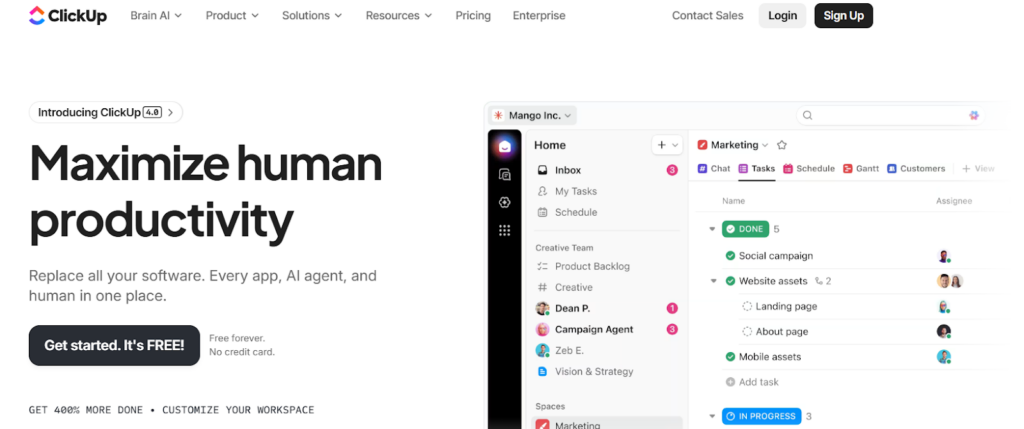1024x429 pixels.
Task: Click the IN PROGRESS status label
Action: pos(761,416)
